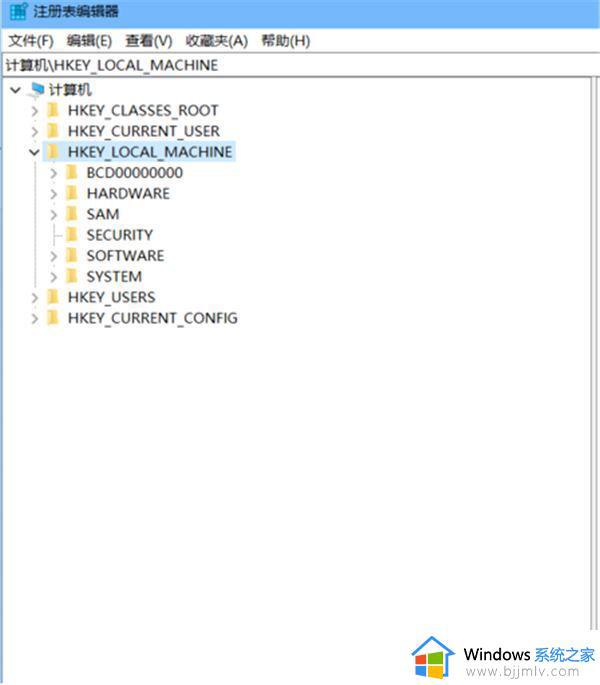The width and height of the screenshot is (600, 685).
Task: Expand HKEY_CURRENT_USER chevron
Action: tap(35, 131)
